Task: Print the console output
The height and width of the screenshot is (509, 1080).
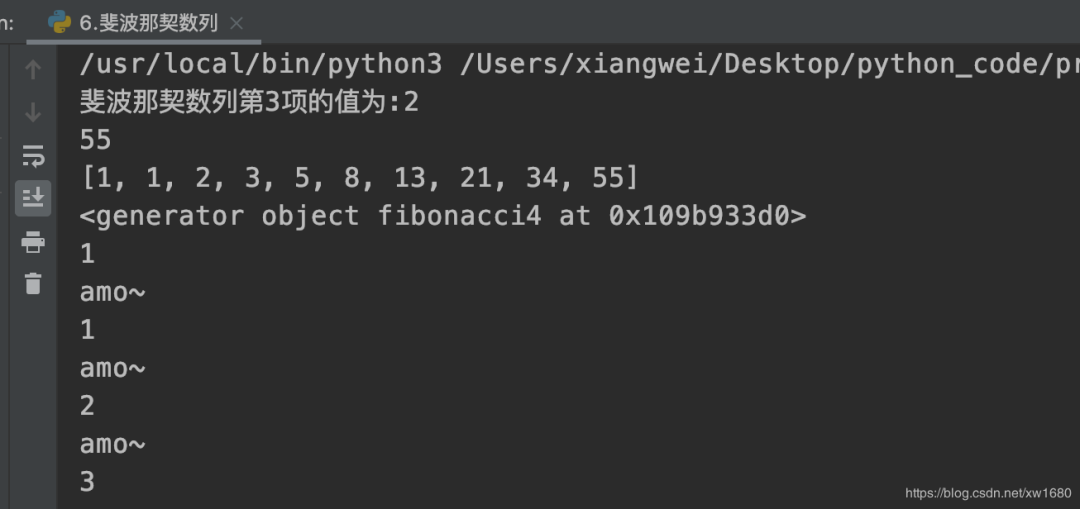Action: [x=33, y=241]
